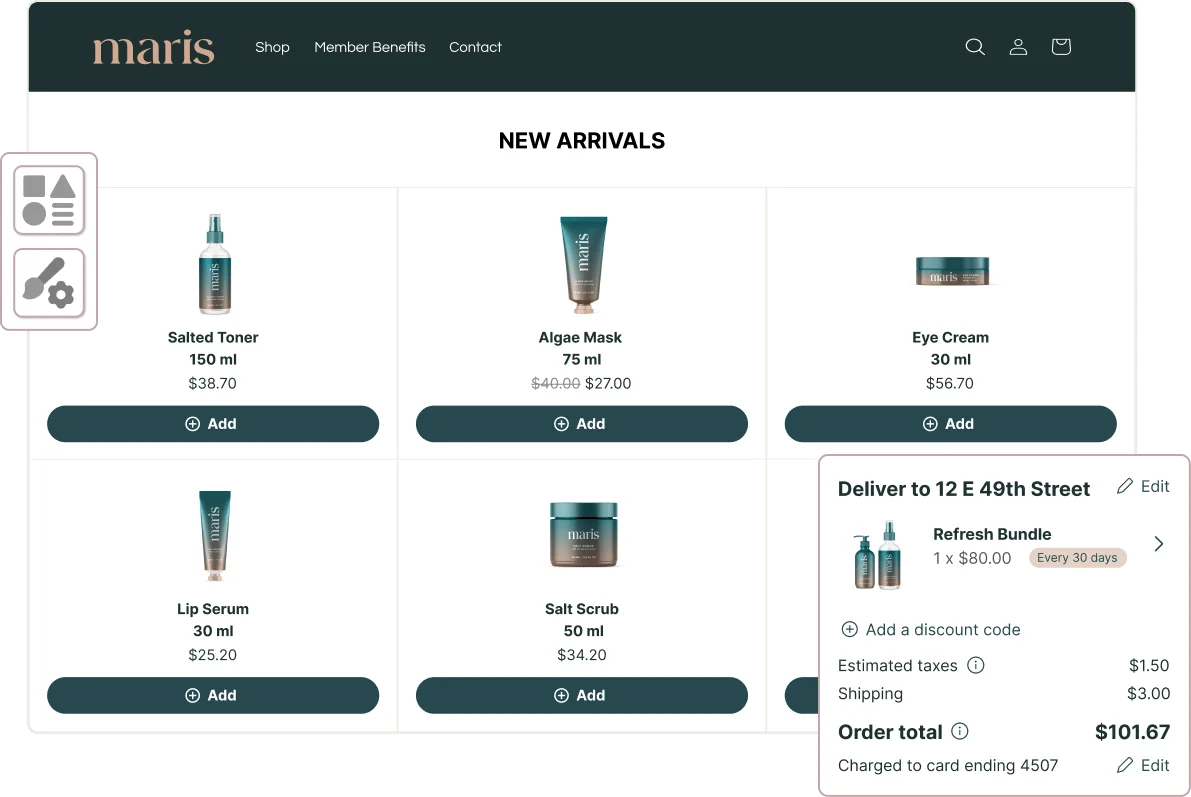Click the pencil Edit icon for card ending 4507

tap(1126, 765)
